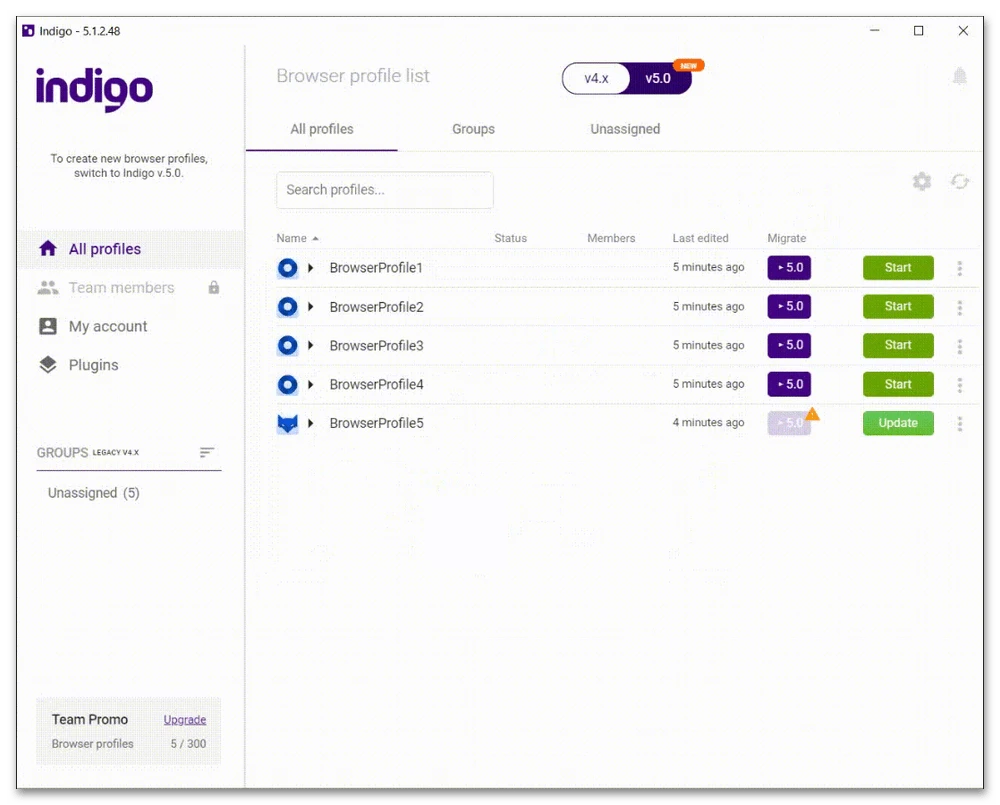Open more options for BrowserProfile5
This screenshot has height=805, width=1000.
click(x=959, y=424)
